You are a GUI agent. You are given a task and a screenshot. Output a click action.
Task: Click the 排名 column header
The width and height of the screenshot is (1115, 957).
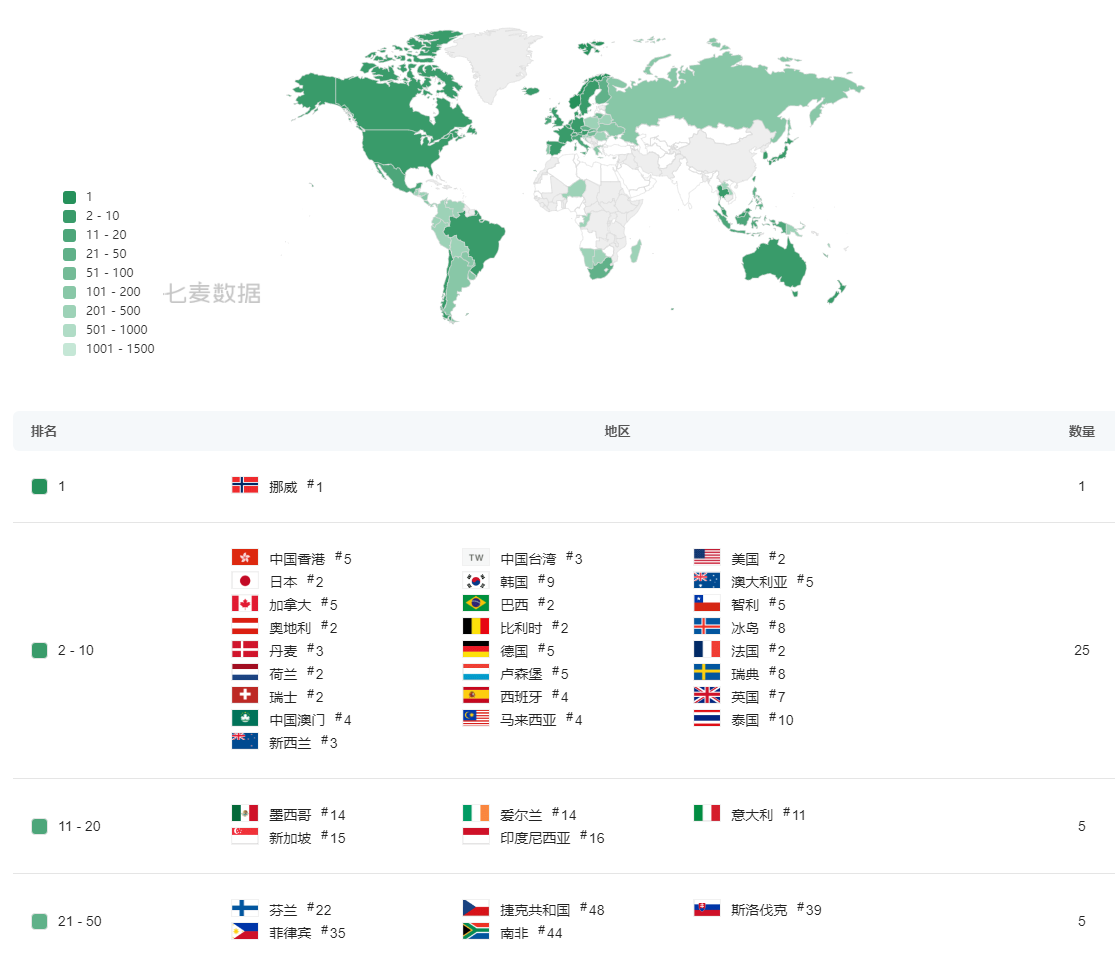coord(43,431)
